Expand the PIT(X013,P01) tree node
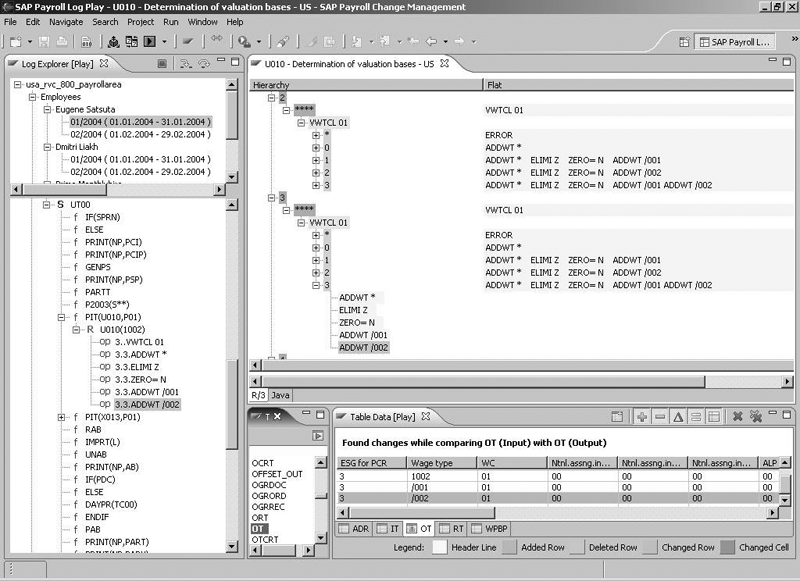 [x=62, y=417]
